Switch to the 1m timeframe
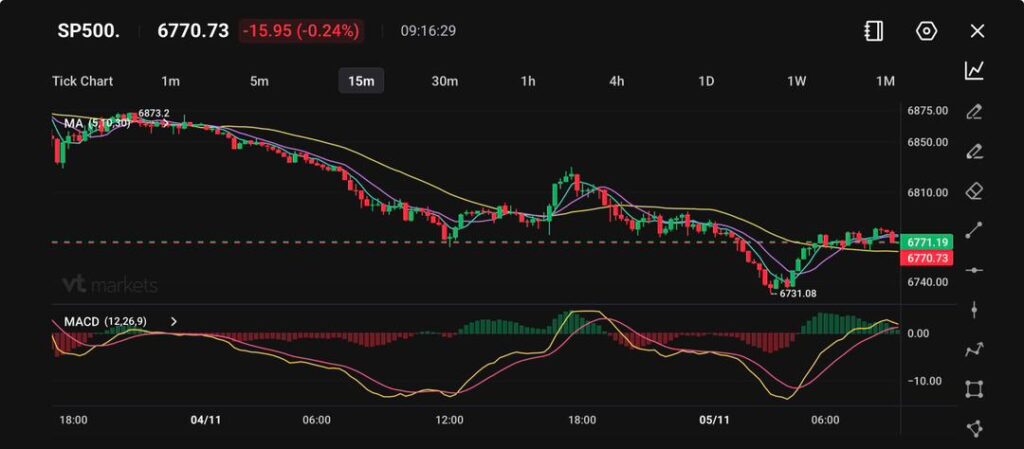 171,81
